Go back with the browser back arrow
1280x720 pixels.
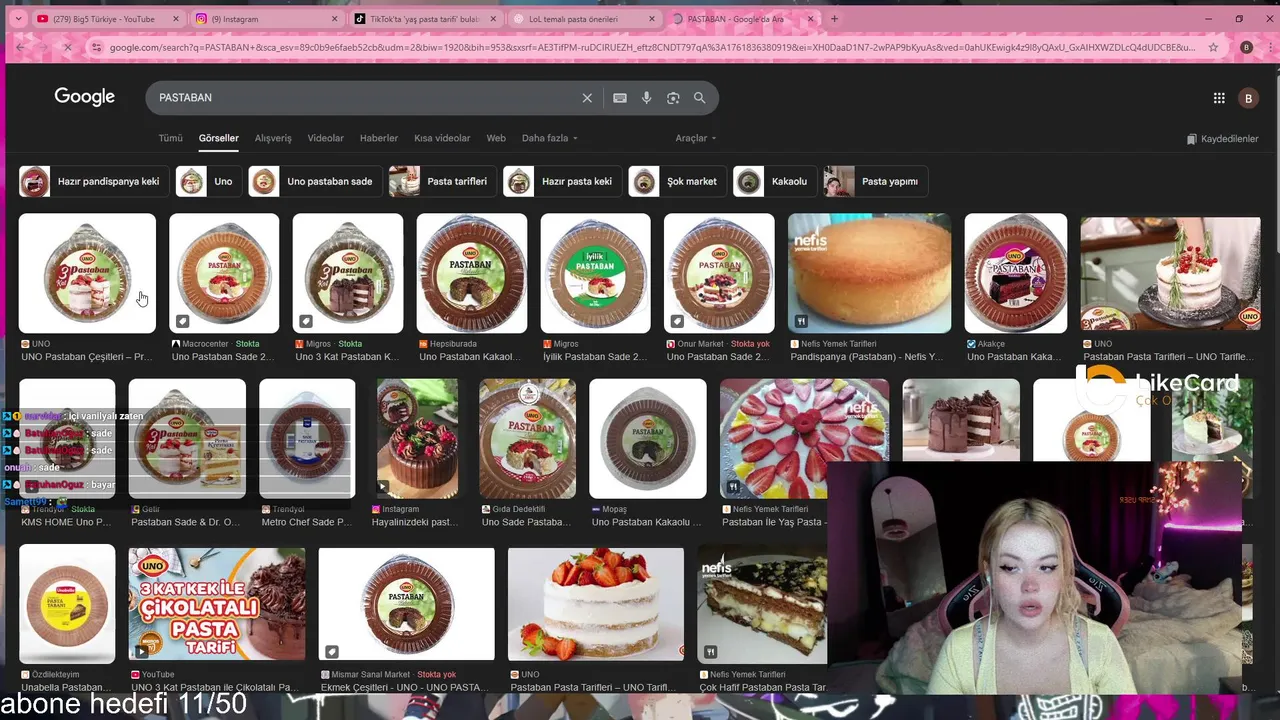(x=20, y=47)
